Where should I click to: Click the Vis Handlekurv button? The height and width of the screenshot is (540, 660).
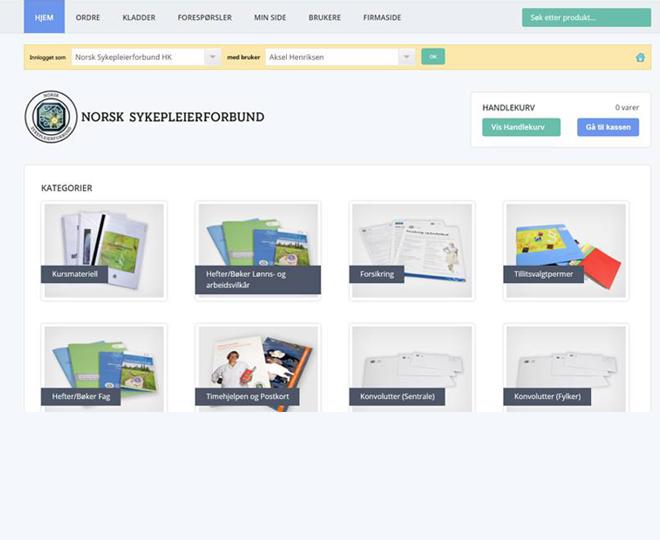[x=520, y=127]
